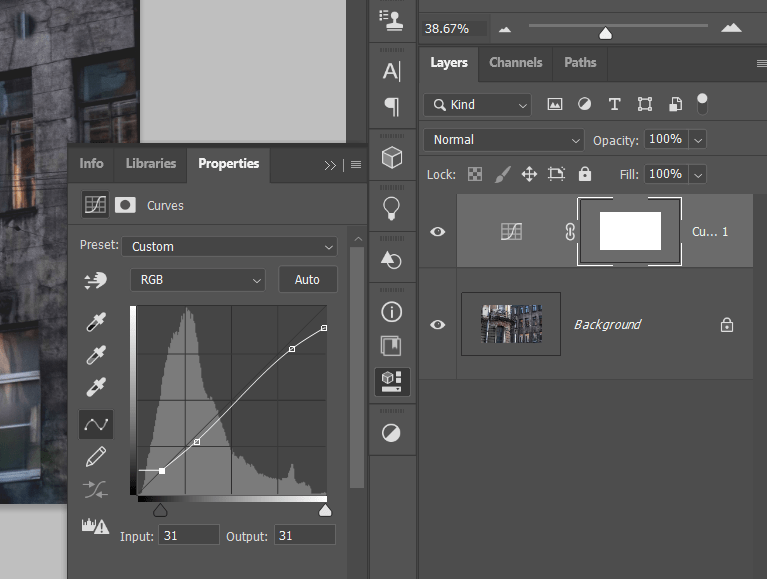The width and height of the screenshot is (767, 579).
Task: Open the Libraries panel icon
Action: point(391,346)
